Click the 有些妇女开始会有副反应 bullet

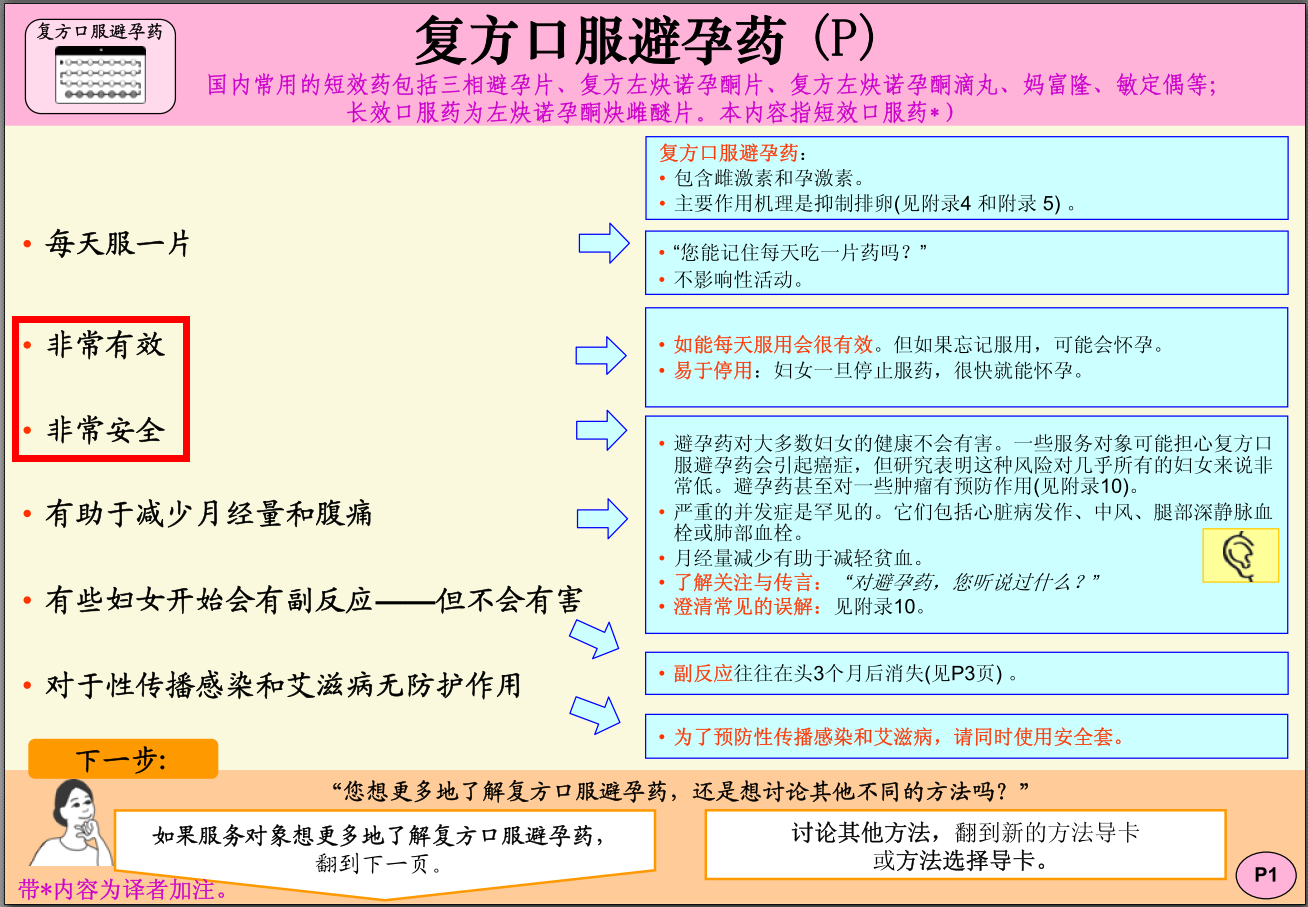pos(313,600)
